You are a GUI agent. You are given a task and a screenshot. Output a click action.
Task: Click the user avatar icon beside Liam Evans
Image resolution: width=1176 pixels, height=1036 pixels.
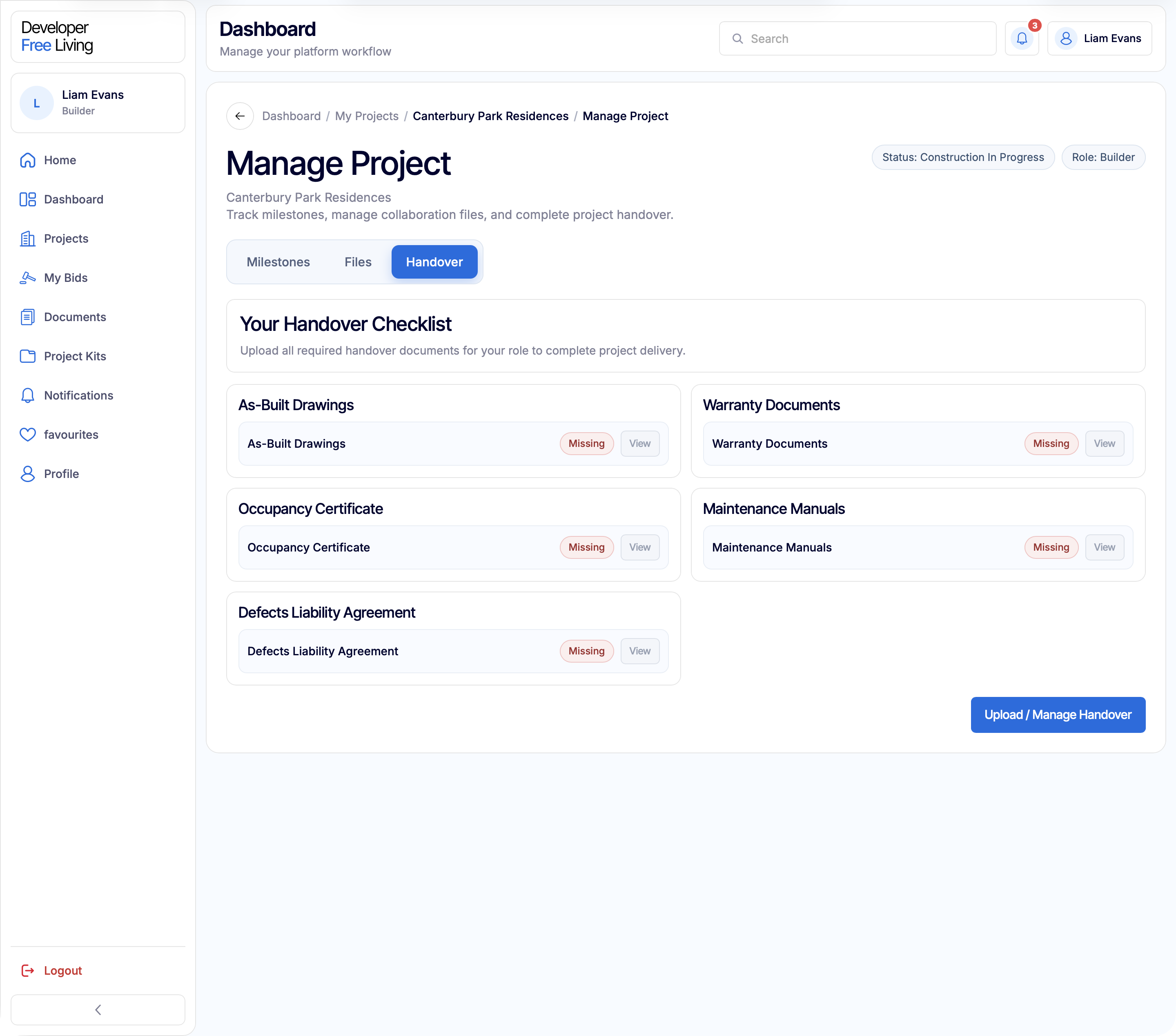pyautogui.click(x=1065, y=38)
